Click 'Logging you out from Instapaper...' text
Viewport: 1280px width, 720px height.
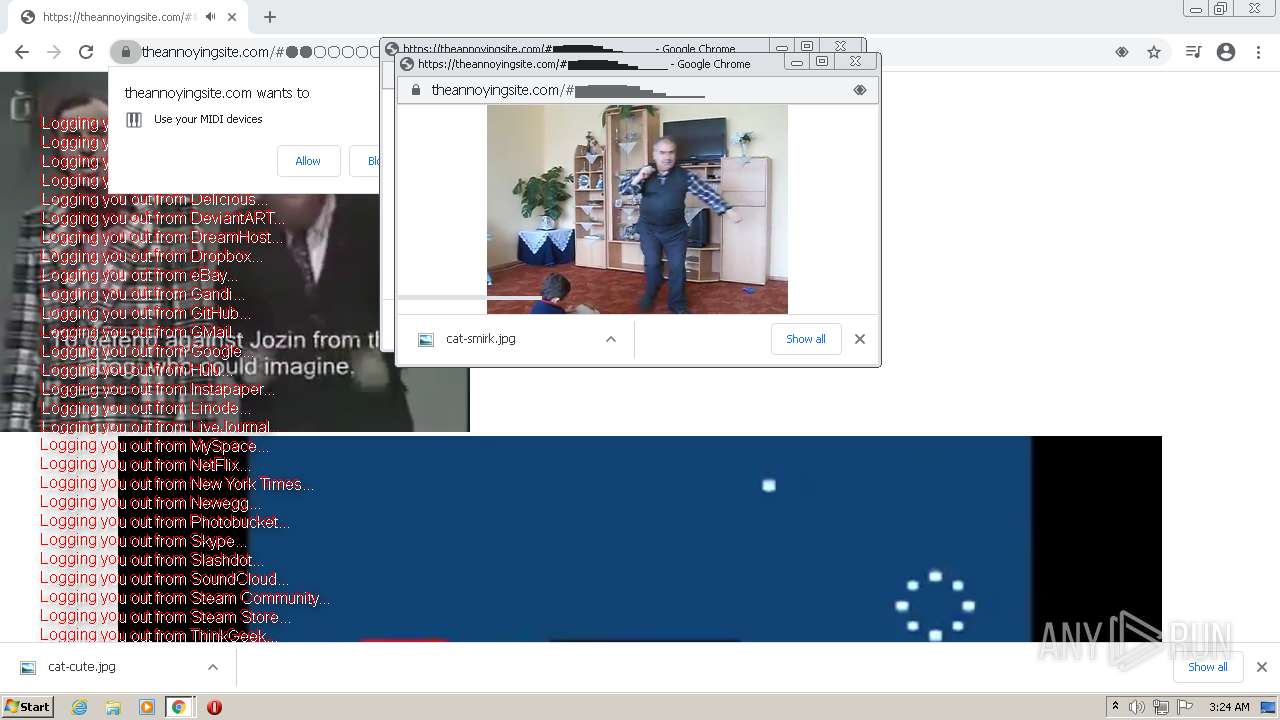click(x=158, y=389)
